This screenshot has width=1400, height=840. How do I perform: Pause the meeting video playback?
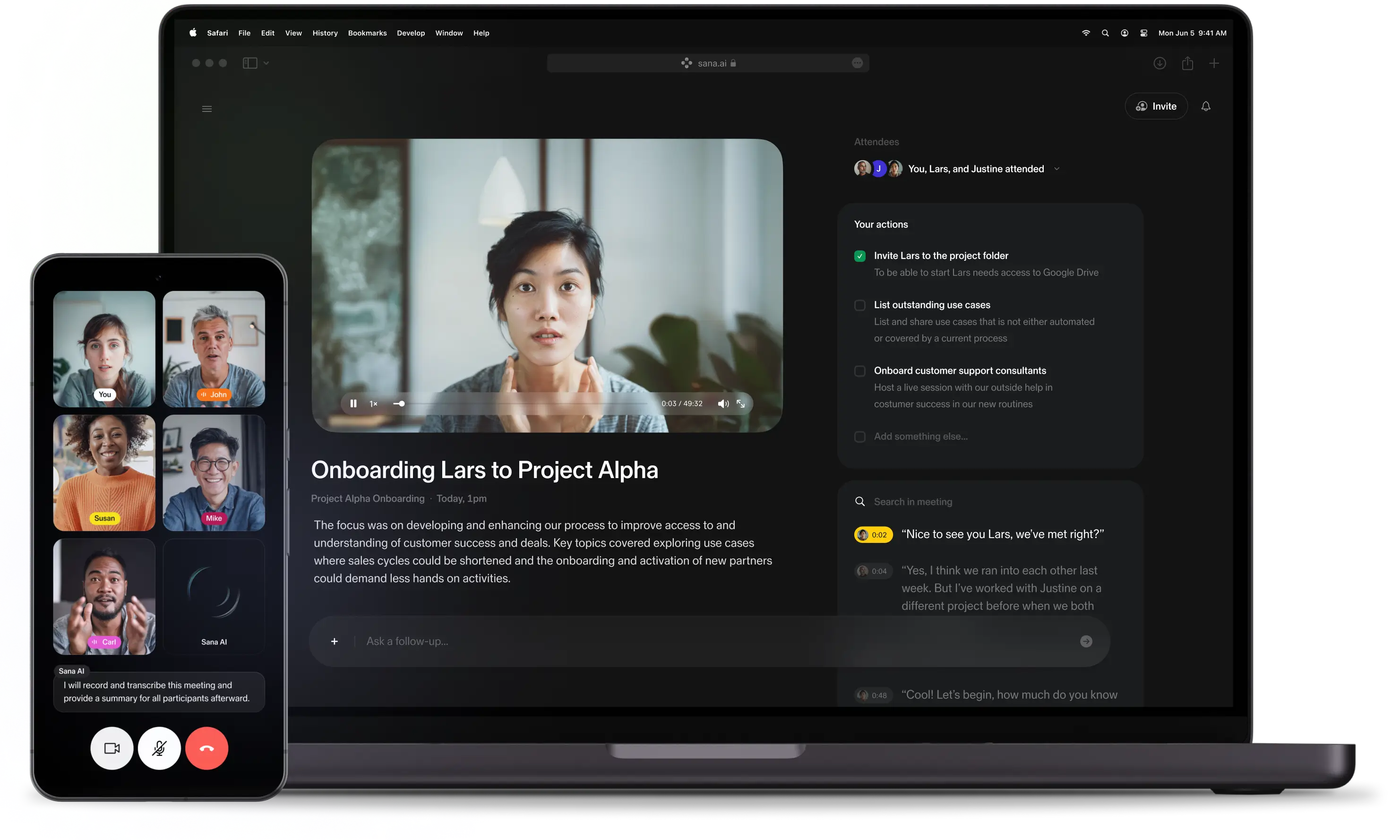[x=353, y=403]
